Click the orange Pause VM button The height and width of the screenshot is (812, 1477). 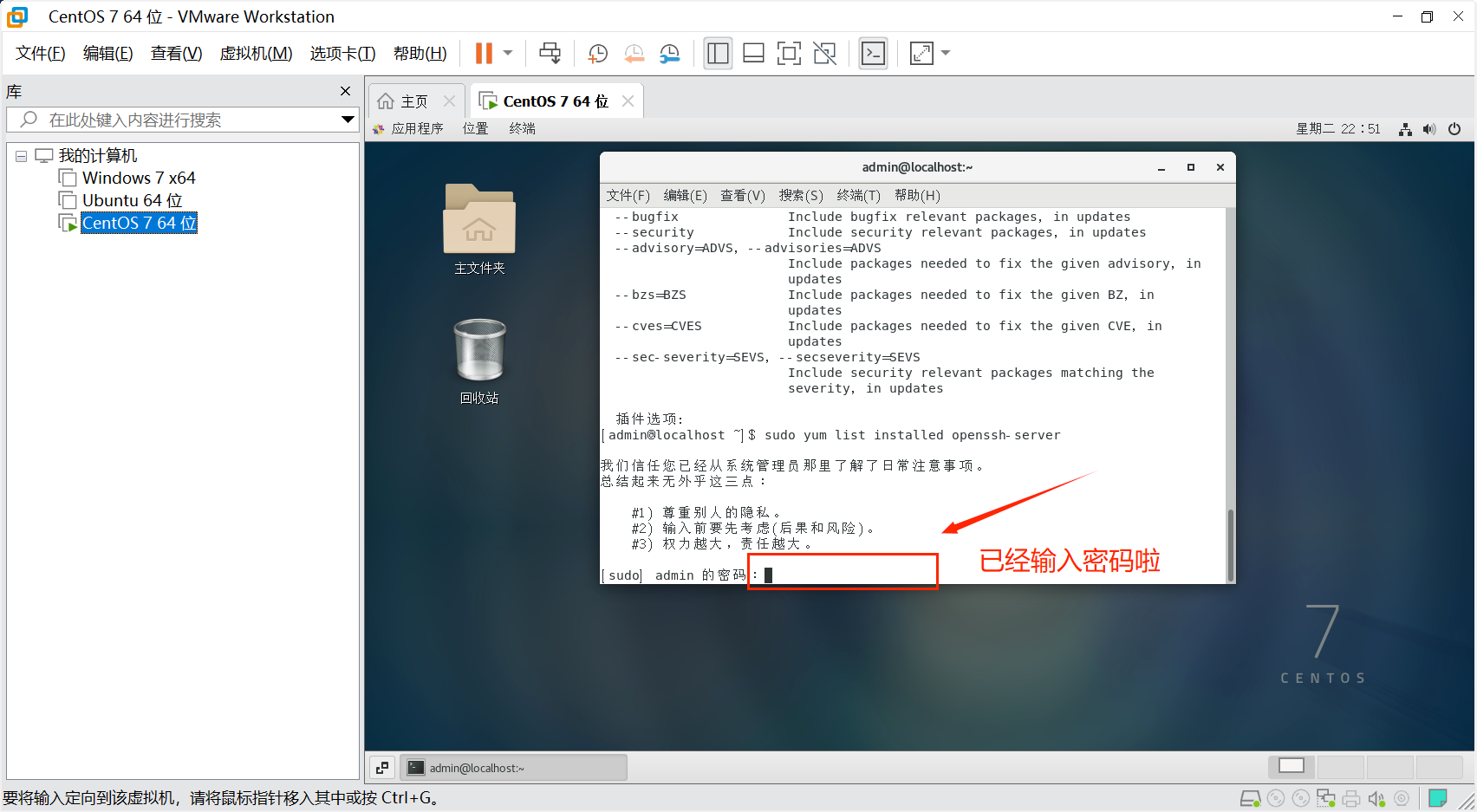484,53
